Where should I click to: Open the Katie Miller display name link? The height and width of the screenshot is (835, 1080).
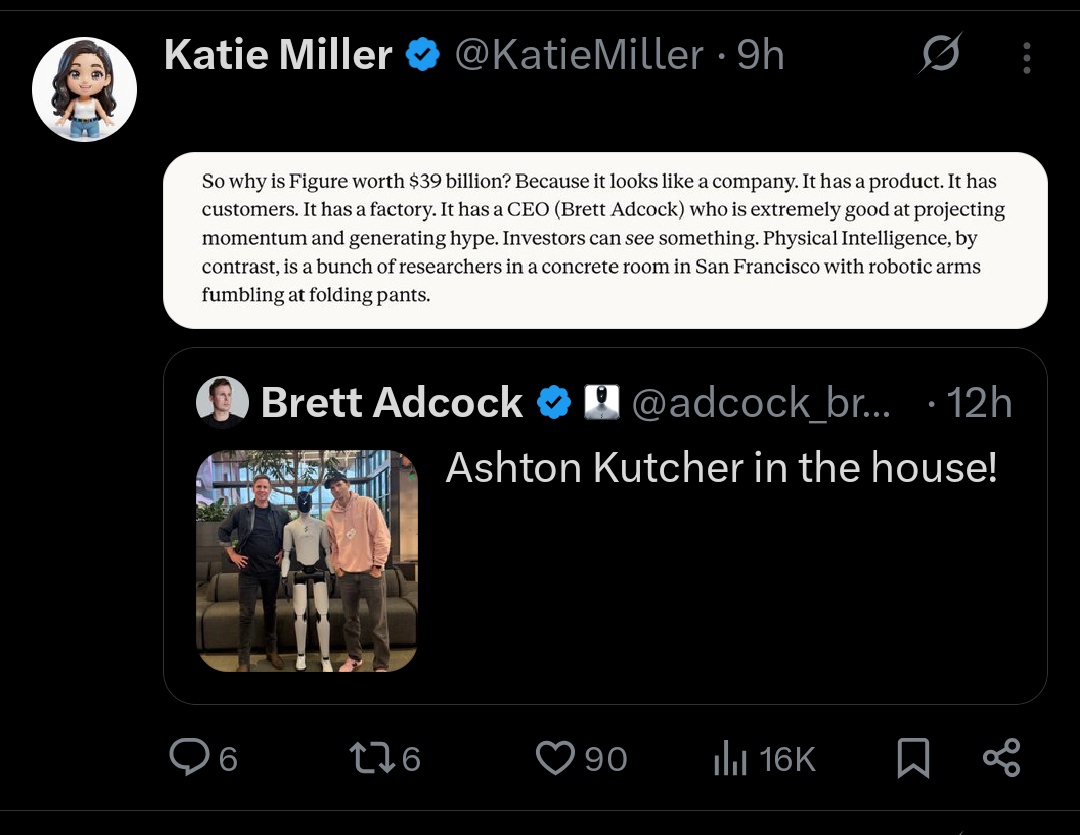277,55
